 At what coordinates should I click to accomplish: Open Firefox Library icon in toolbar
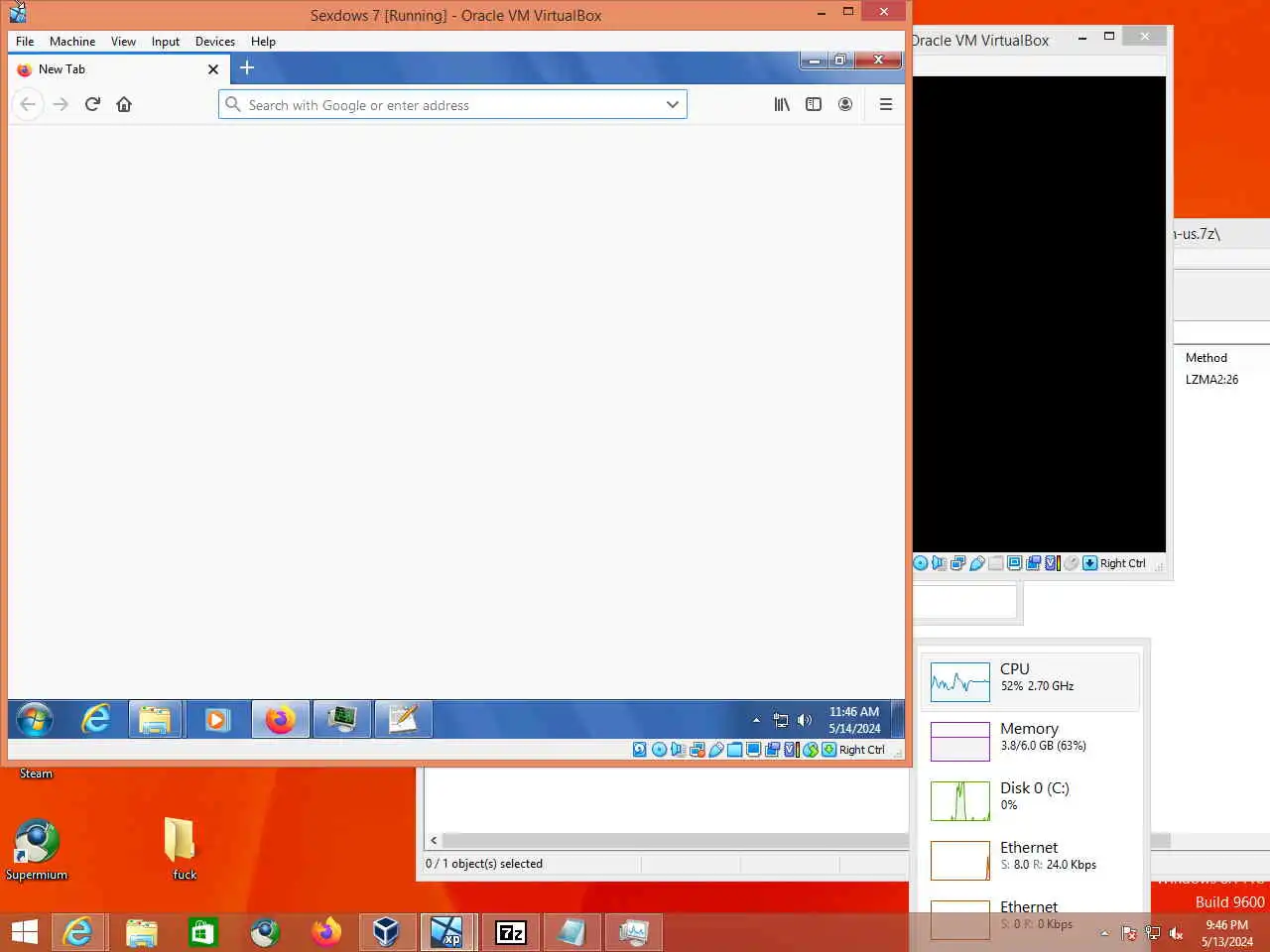[x=782, y=104]
